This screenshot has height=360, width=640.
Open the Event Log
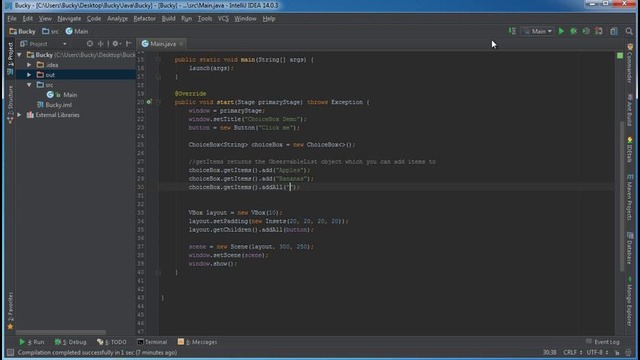tap(603, 342)
